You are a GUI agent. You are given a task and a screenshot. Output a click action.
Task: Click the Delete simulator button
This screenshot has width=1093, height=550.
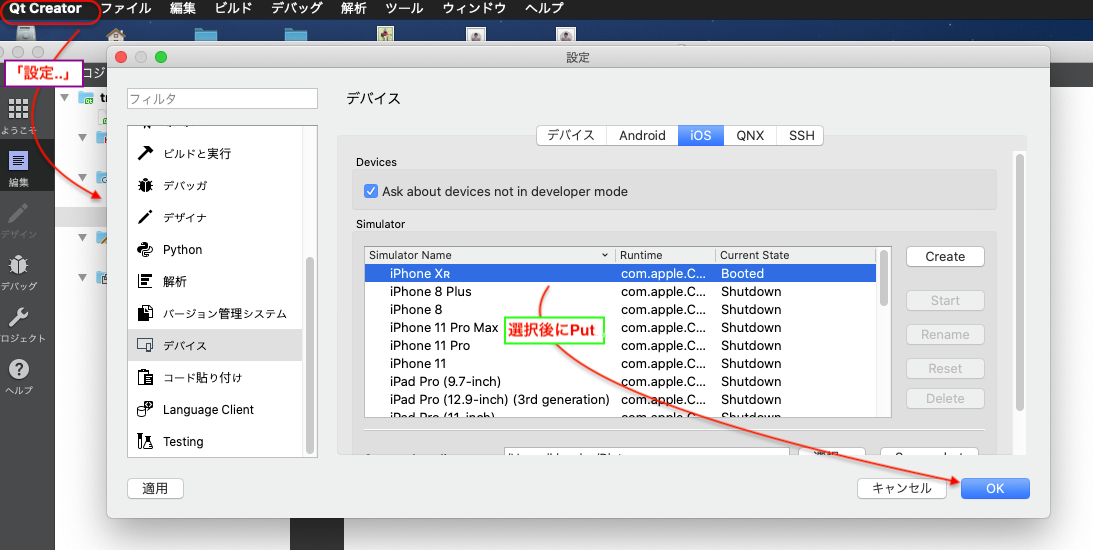[945, 399]
